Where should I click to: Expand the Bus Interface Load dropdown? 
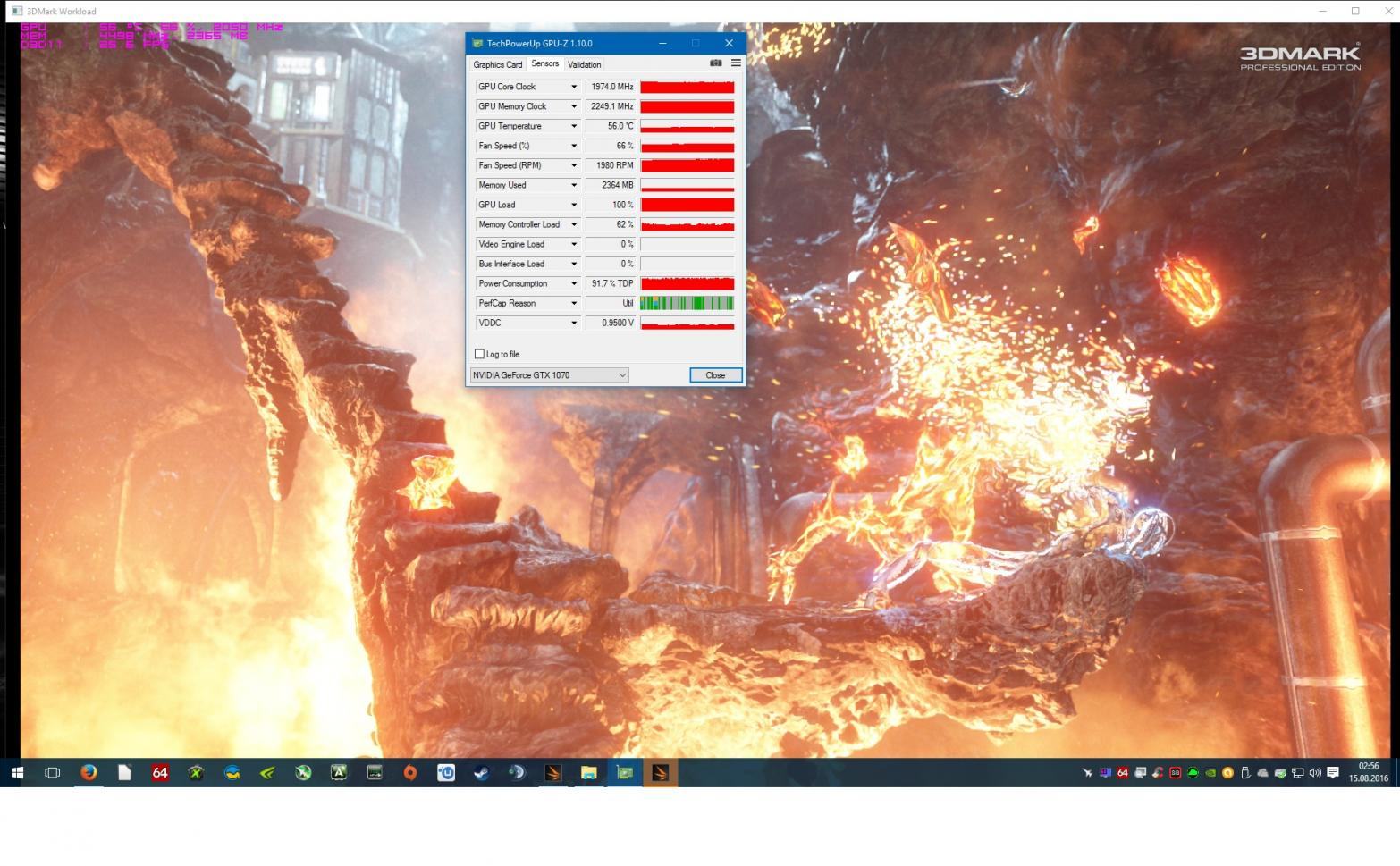pyautogui.click(x=574, y=264)
